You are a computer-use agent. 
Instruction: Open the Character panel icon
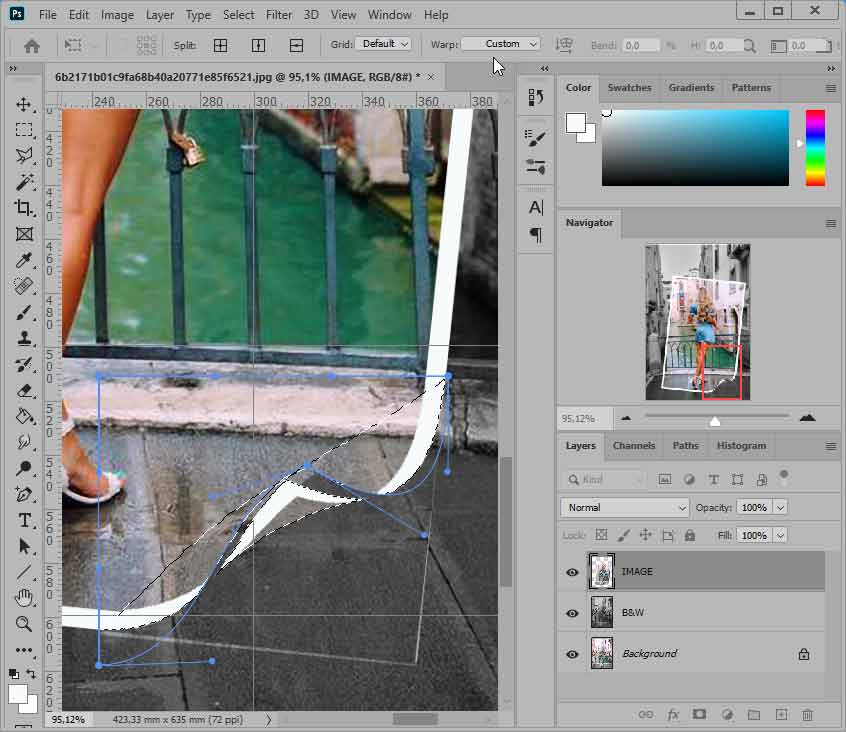tap(536, 207)
